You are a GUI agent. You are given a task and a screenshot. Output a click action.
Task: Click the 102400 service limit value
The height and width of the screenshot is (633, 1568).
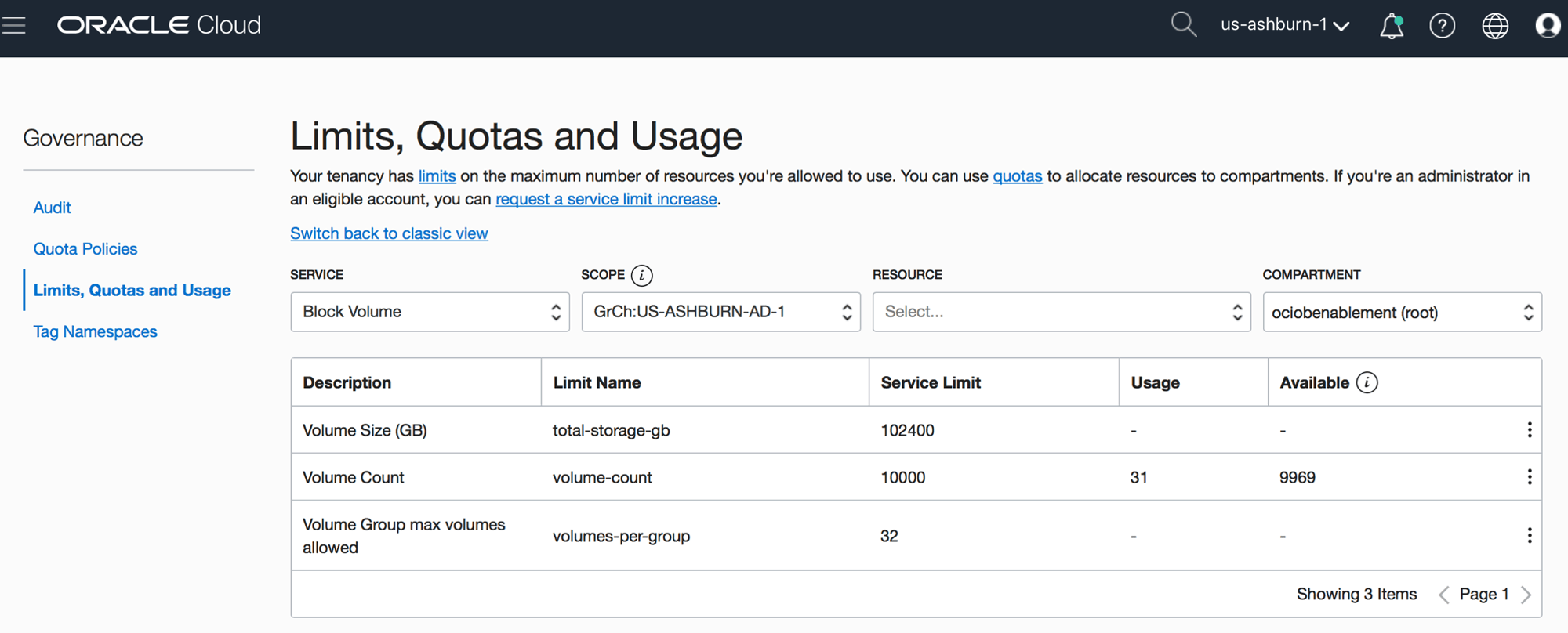(x=907, y=430)
